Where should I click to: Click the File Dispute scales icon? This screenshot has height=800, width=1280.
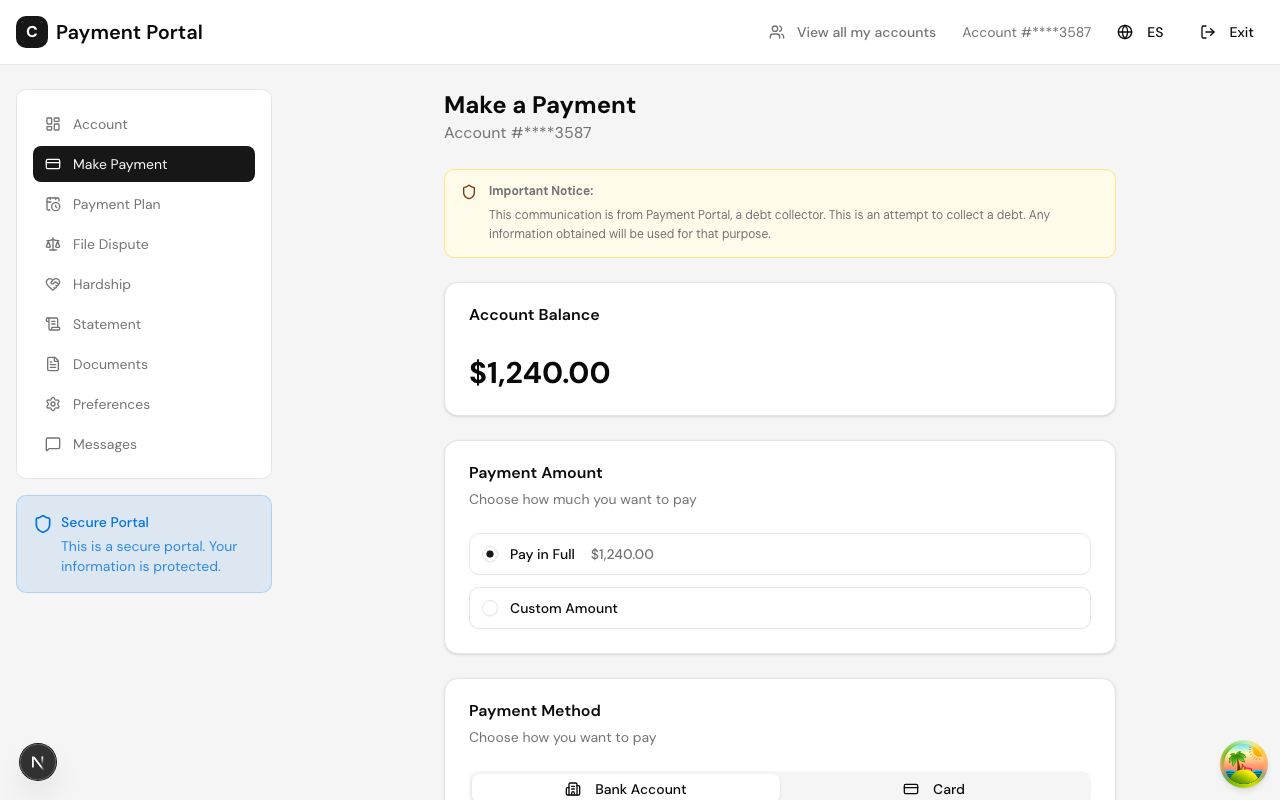click(53, 244)
